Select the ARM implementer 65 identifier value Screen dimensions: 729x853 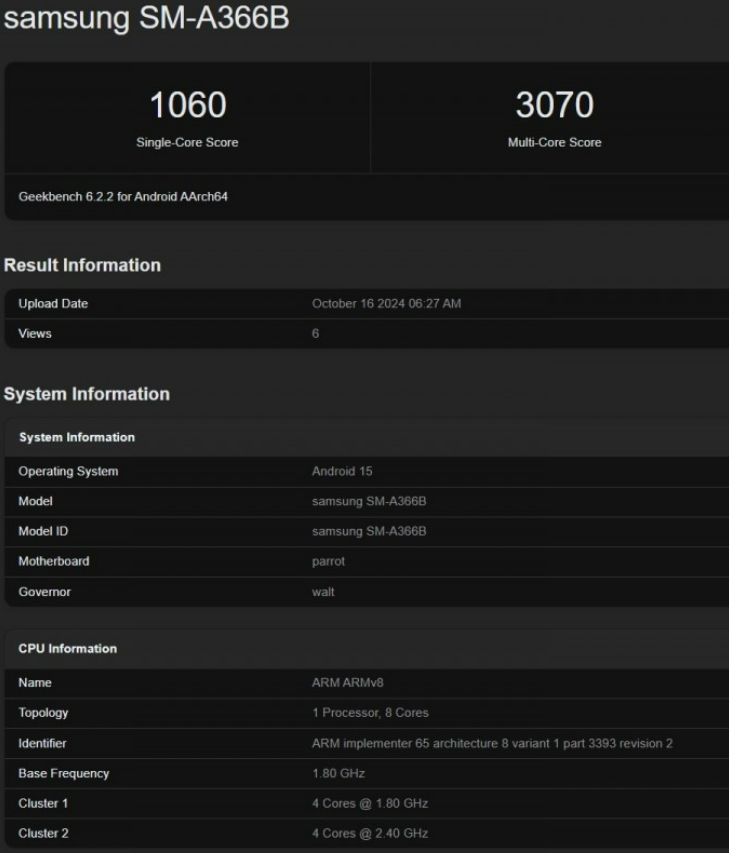click(492, 743)
